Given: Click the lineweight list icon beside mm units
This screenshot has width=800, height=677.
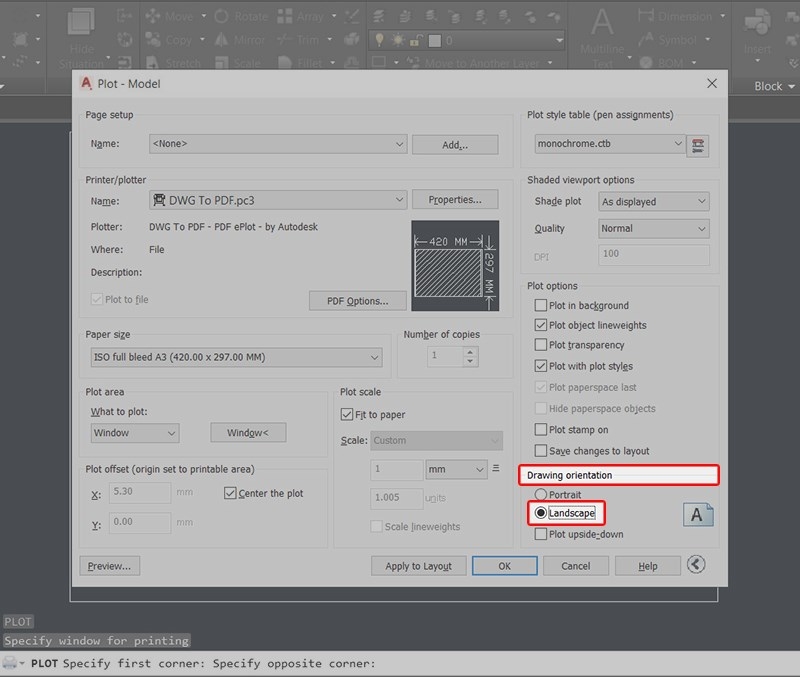Looking at the screenshot, I should (497, 469).
